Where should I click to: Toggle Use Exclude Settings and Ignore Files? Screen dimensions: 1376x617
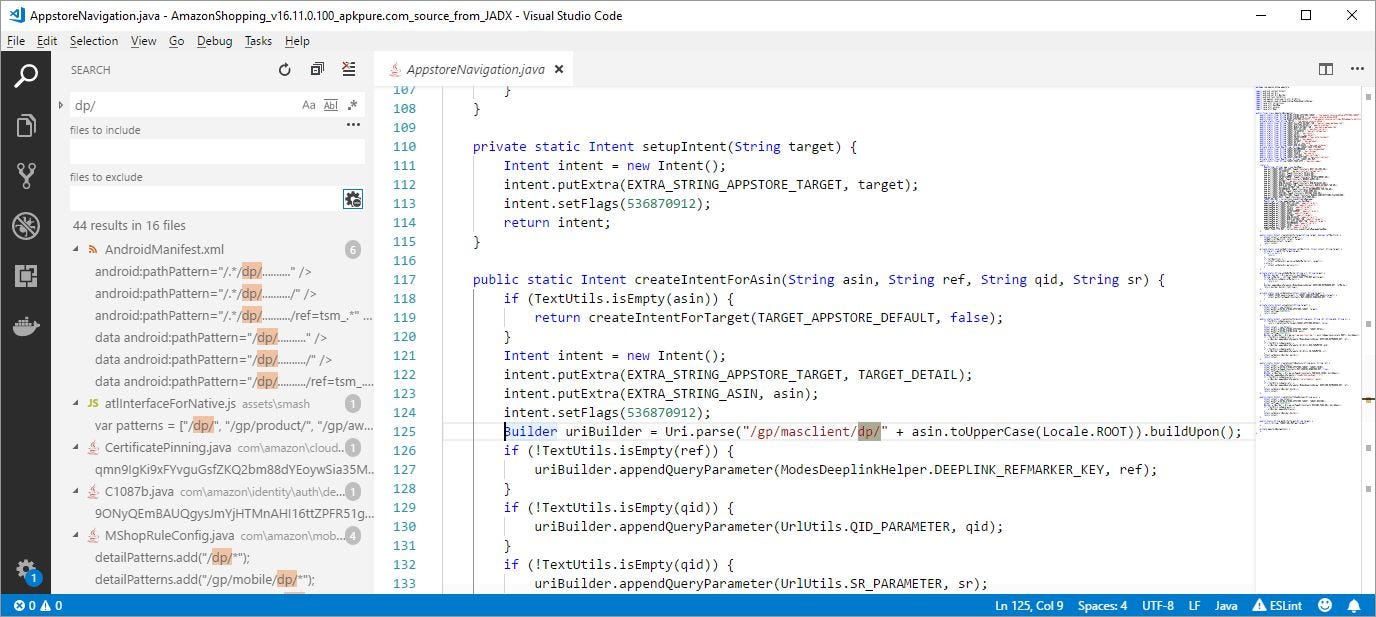click(353, 199)
